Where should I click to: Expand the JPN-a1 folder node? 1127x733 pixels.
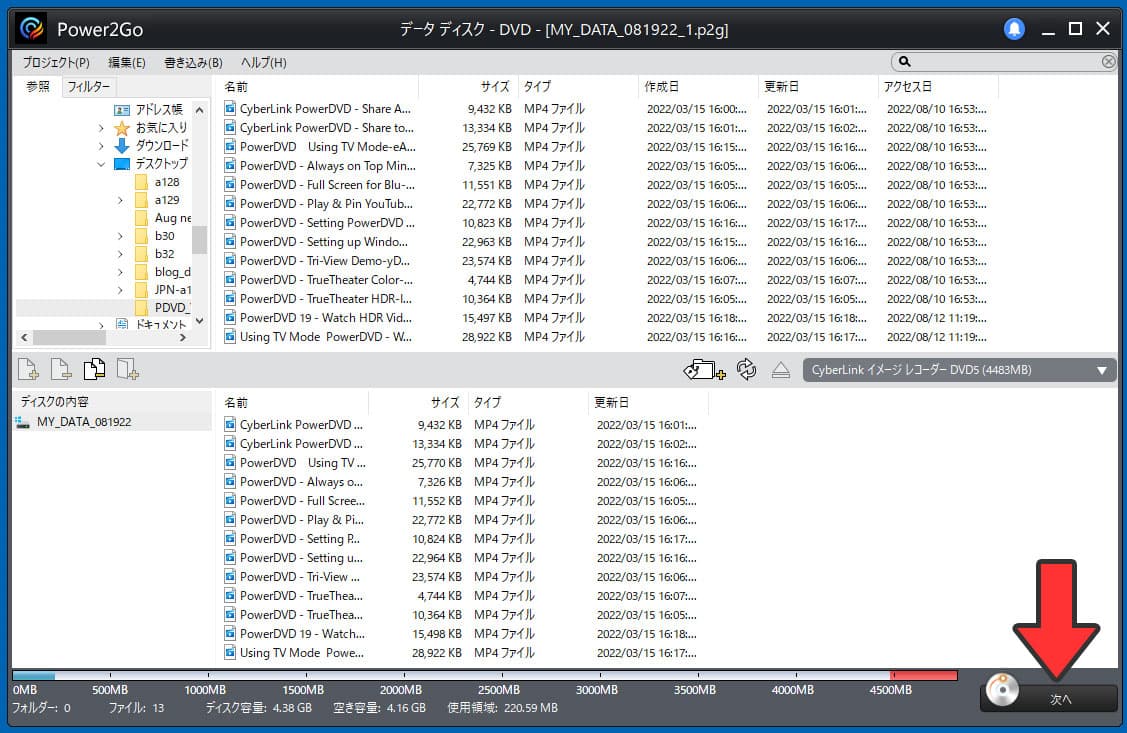(x=120, y=290)
